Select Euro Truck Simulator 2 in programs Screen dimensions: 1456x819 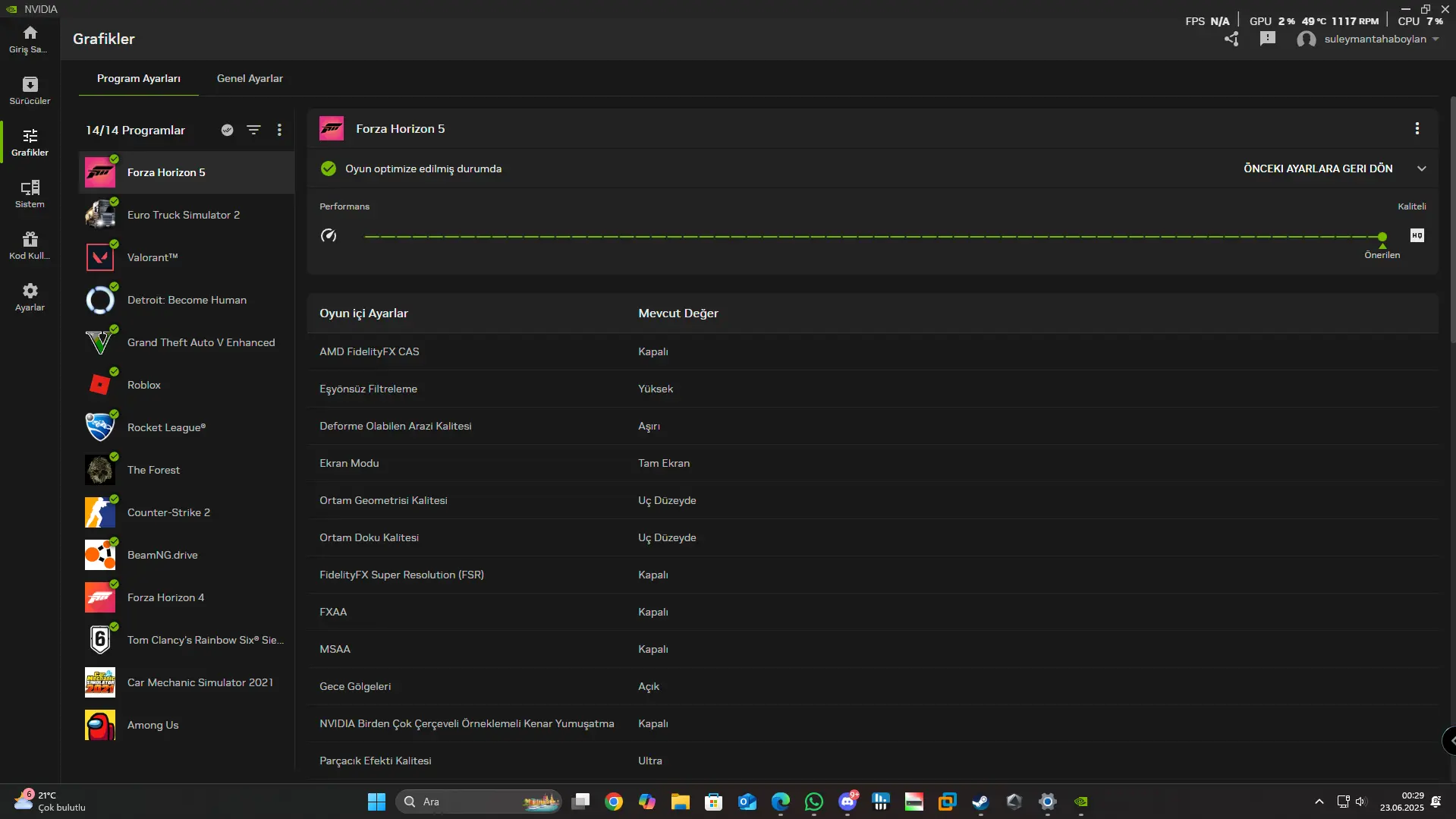pyautogui.click(x=187, y=215)
